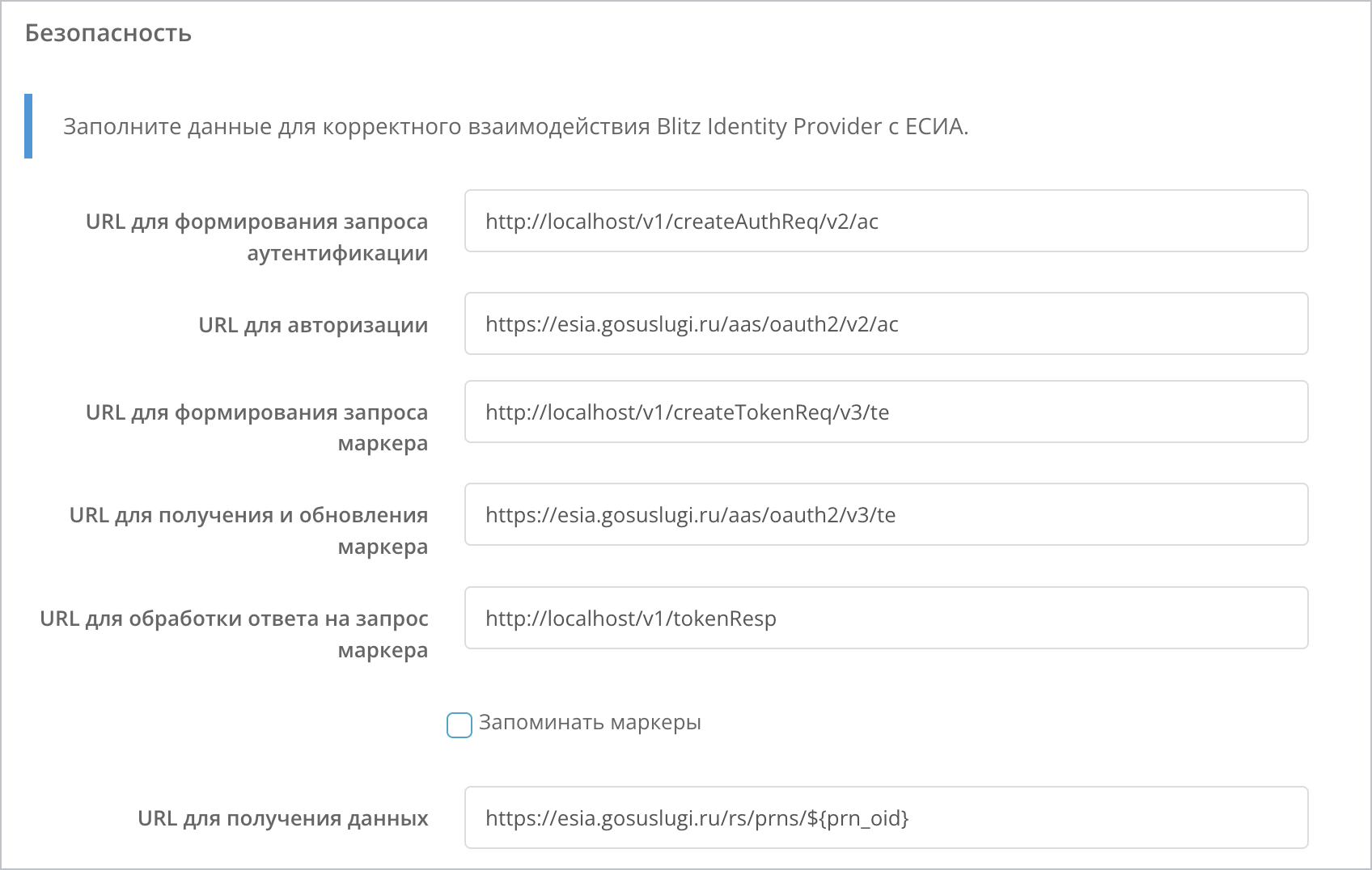The height and width of the screenshot is (870, 1372).
Task: Click the authentication request URL input field
Action: click(x=886, y=221)
